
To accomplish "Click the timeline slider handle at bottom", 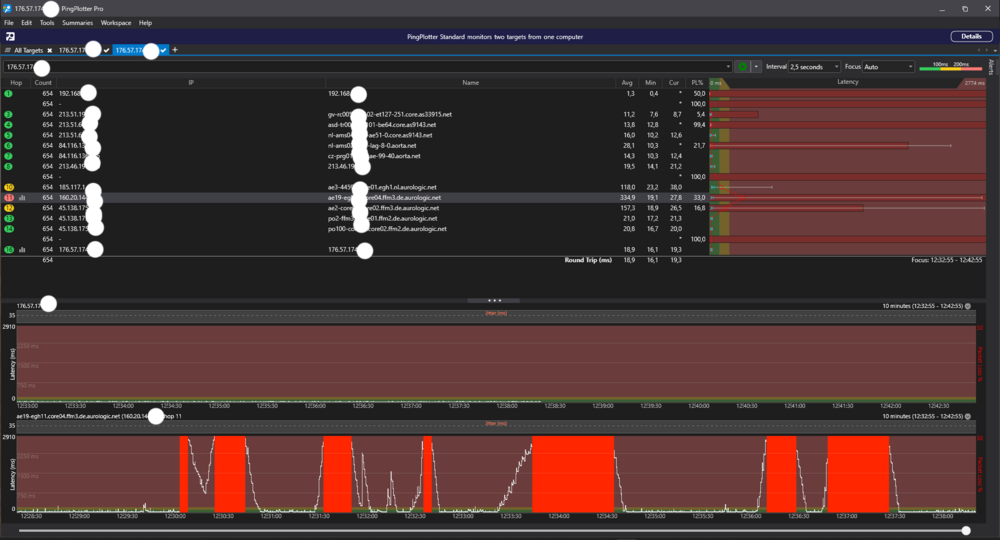I will click(x=966, y=530).
